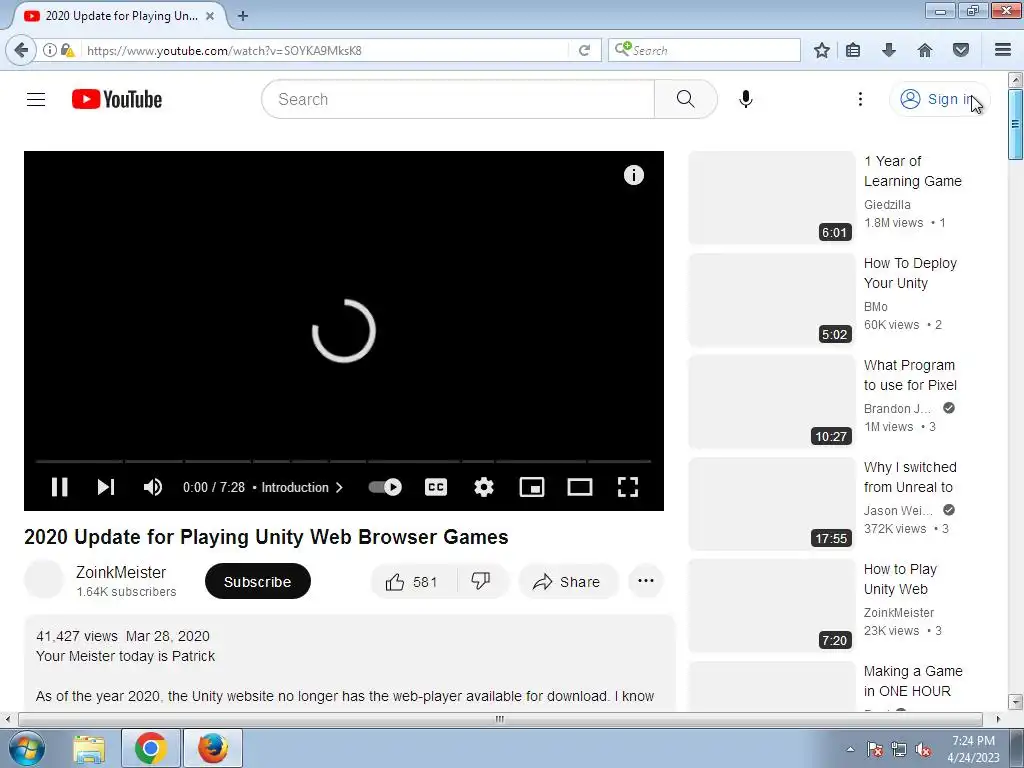Reload the page with refresh icon
The image size is (1024, 768).
[584, 50]
